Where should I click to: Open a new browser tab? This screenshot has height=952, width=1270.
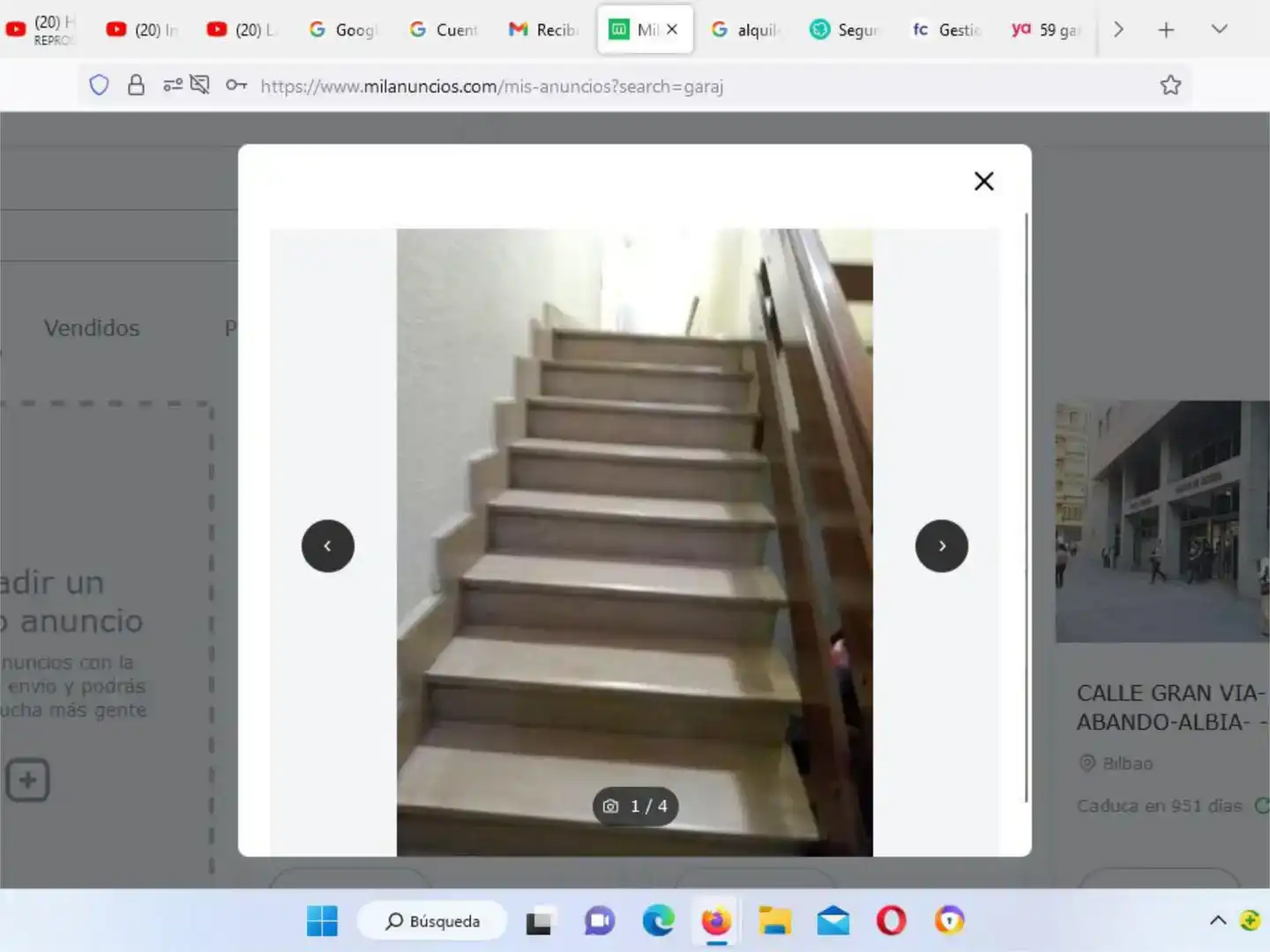tap(1166, 30)
